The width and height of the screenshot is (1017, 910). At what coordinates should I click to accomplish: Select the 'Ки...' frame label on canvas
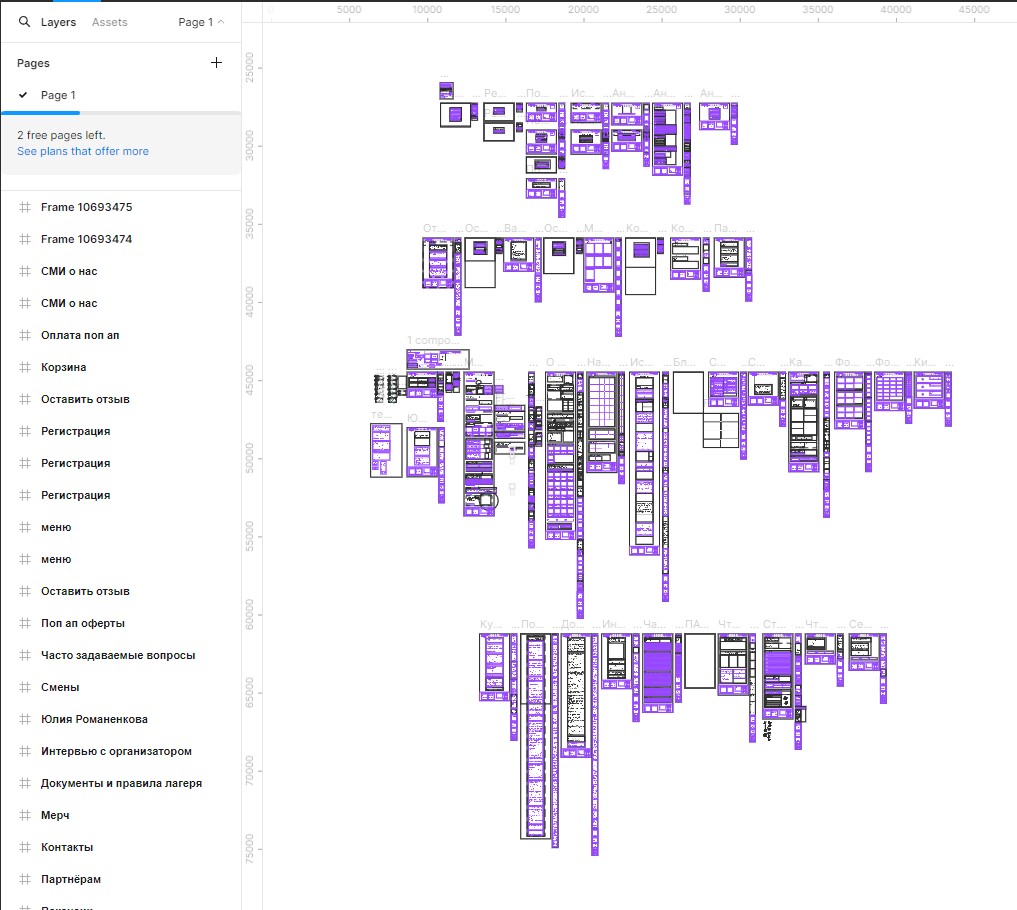[x=925, y=362]
